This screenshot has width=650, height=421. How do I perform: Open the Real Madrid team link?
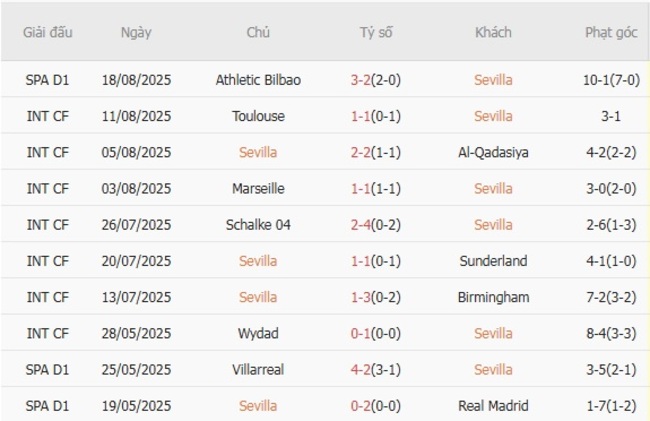click(x=493, y=405)
